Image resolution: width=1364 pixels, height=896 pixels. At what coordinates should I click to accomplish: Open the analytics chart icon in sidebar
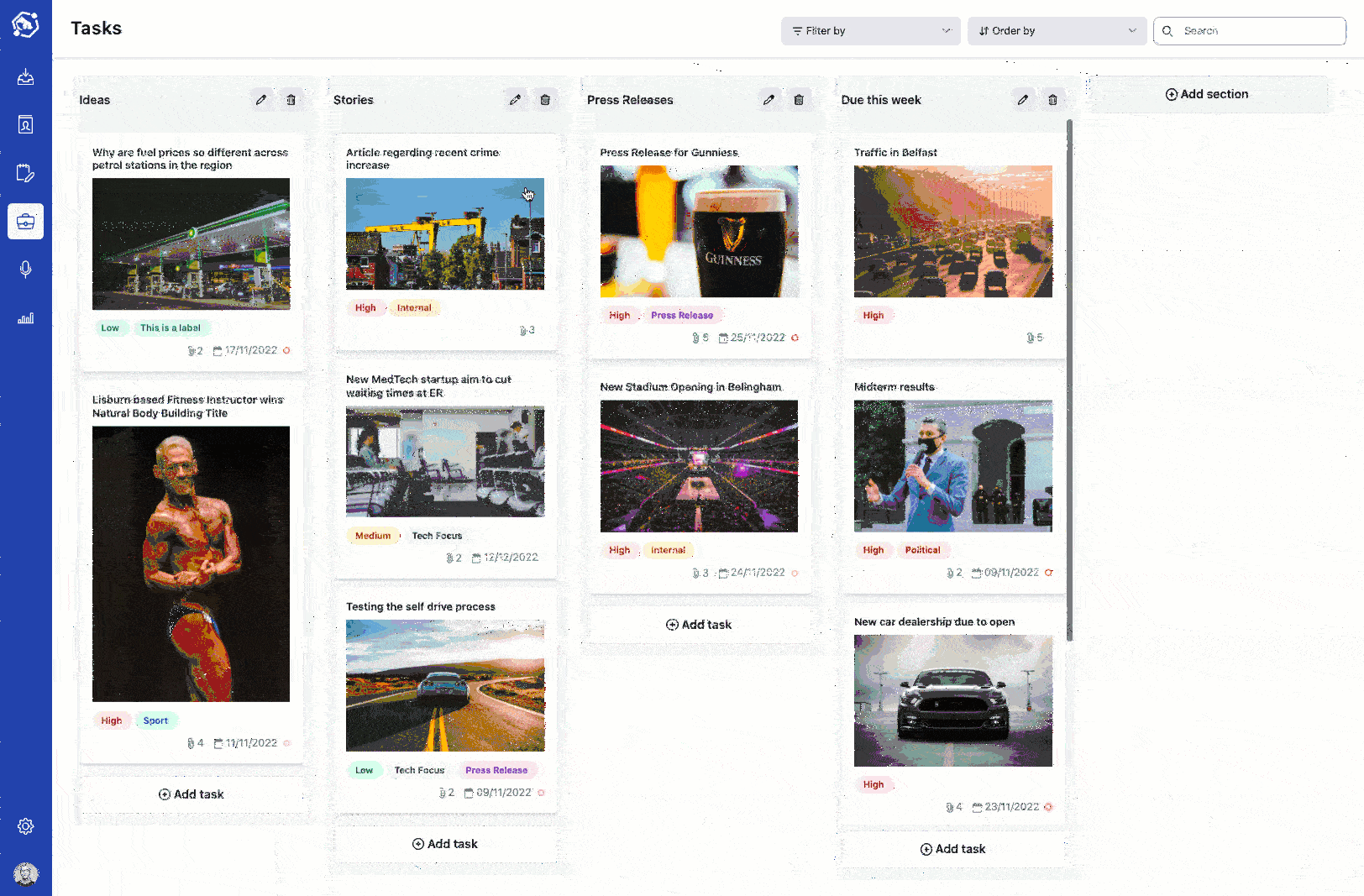click(26, 318)
